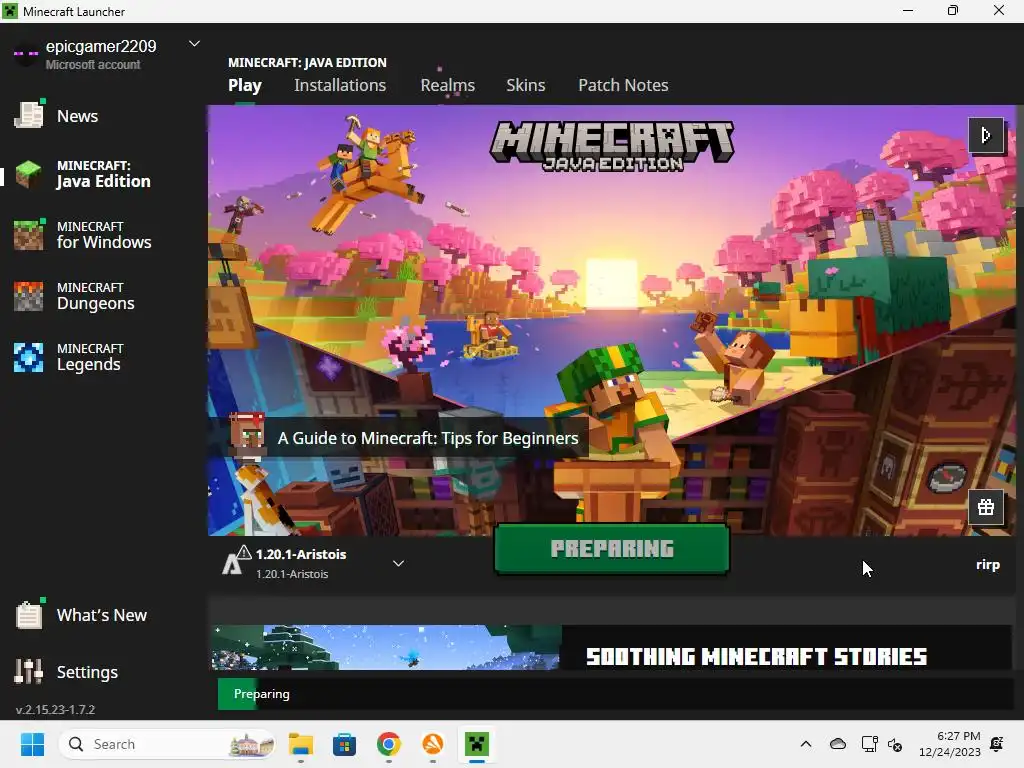Click the OneDrive cloud tray icon
Viewport: 1024px width, 768px height.
tap(838, 744)
